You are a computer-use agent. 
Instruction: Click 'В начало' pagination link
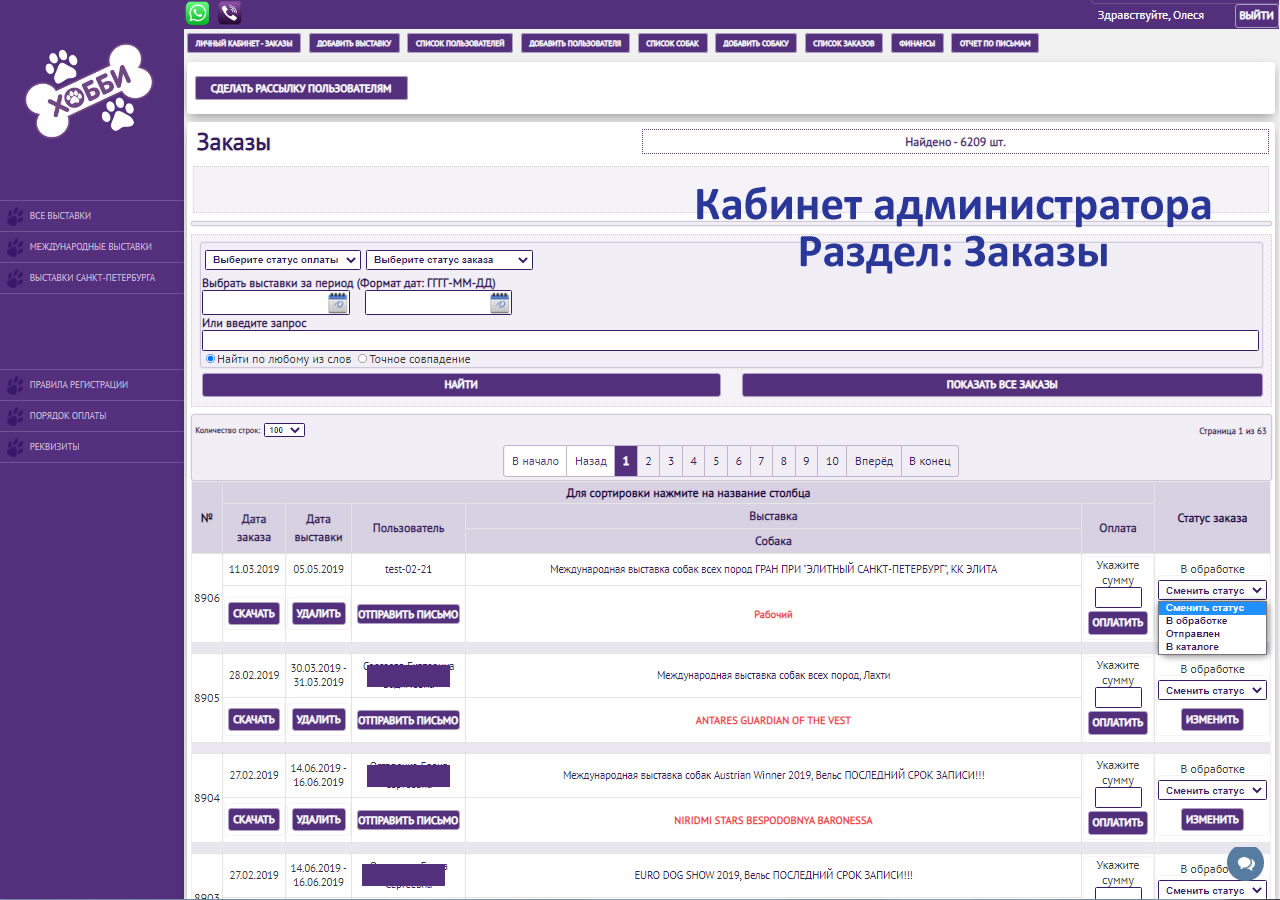[535, 461]
